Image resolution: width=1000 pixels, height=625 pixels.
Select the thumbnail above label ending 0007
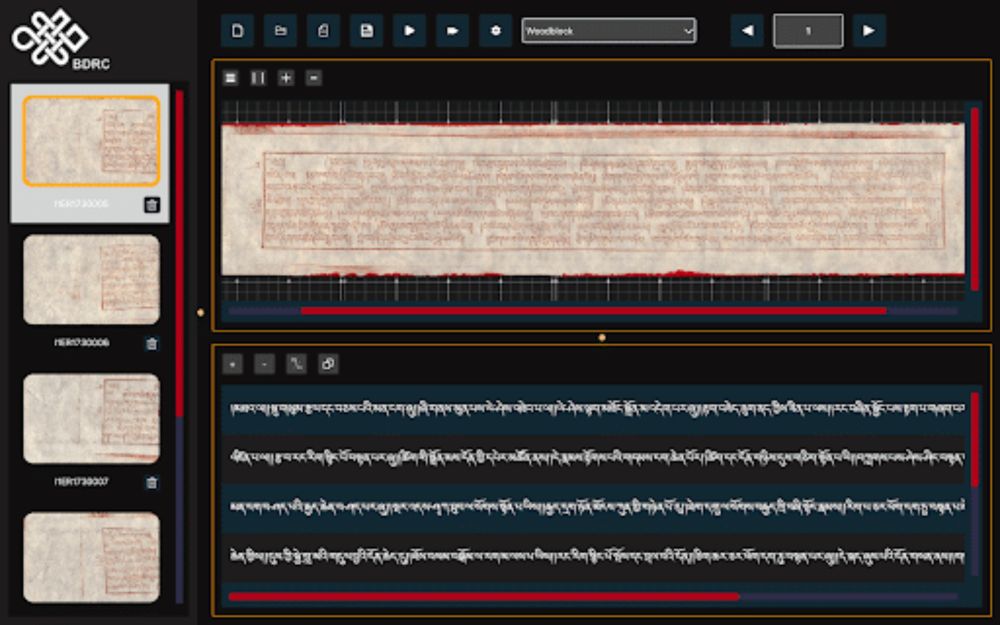(x=91, y=418)
